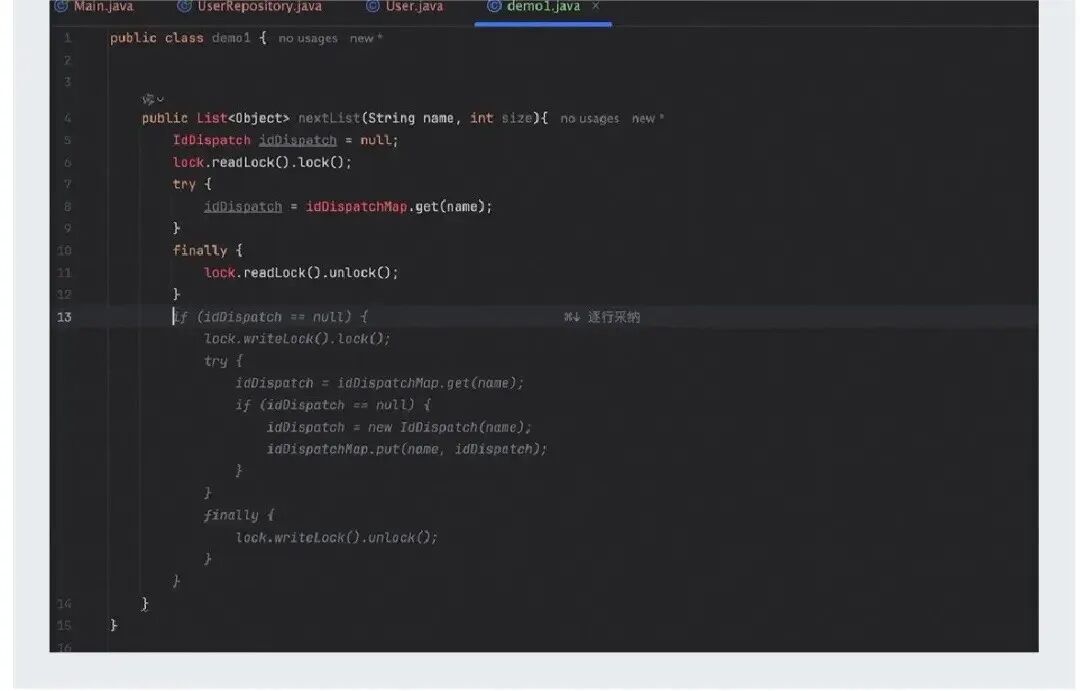
Task: Click the 'idDispatchMap' identifier on line 8
Action: point(356,207)
